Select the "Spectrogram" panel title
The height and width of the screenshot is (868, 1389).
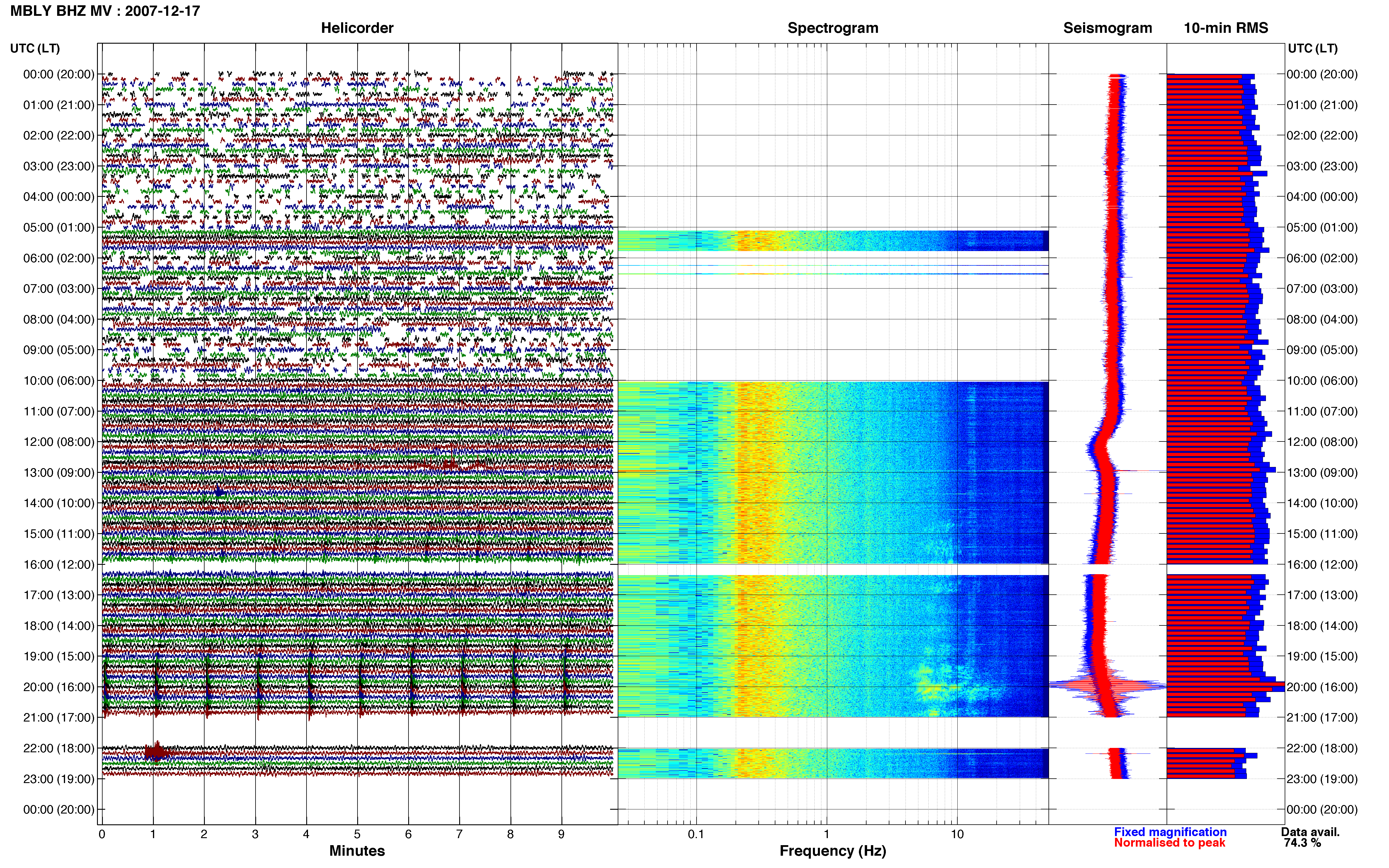click(x=833, y=28)
